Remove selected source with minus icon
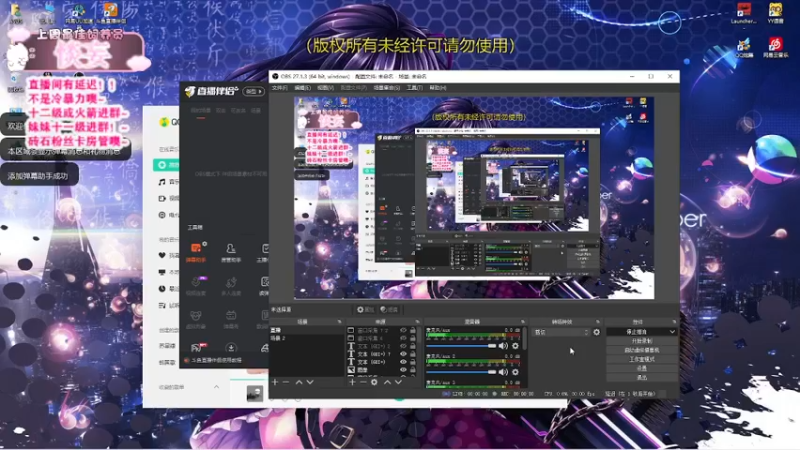 pos(363,382)
